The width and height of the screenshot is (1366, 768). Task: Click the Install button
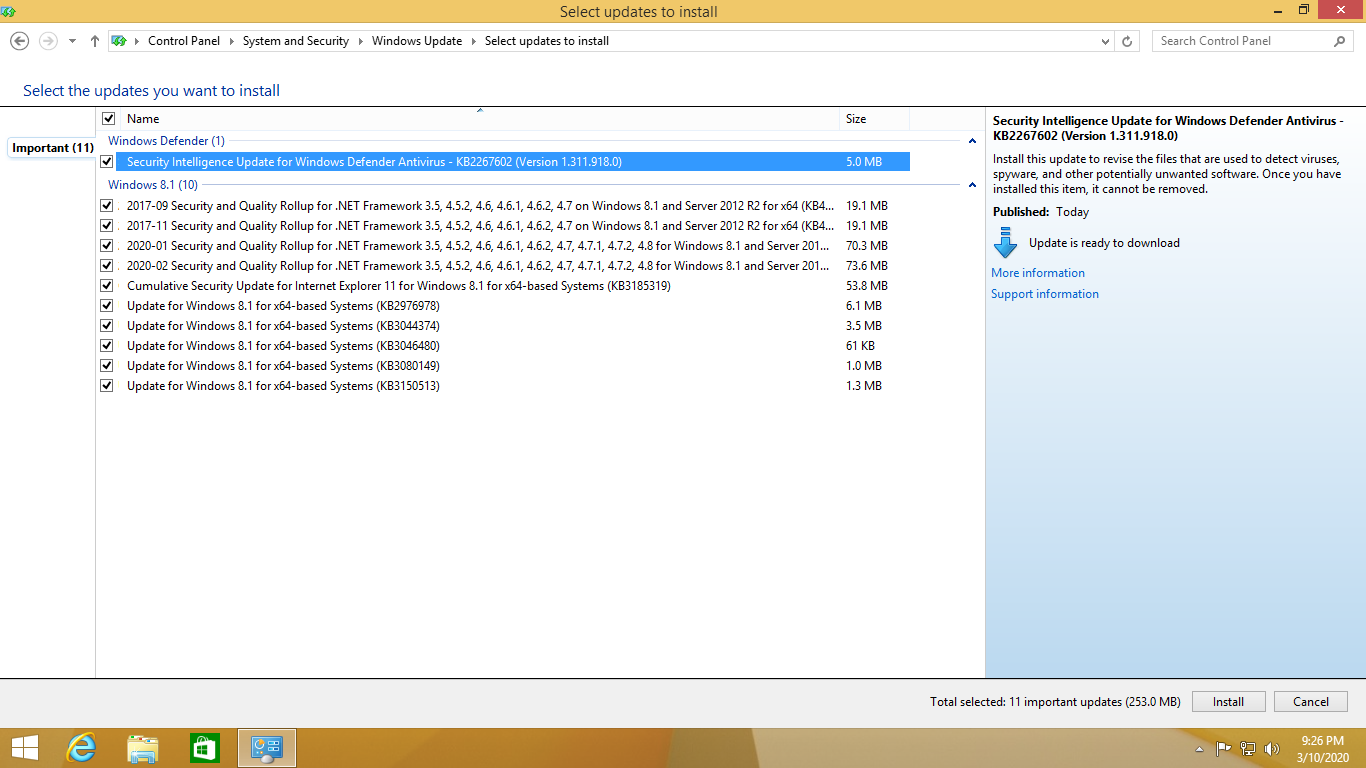[1228, 702]
